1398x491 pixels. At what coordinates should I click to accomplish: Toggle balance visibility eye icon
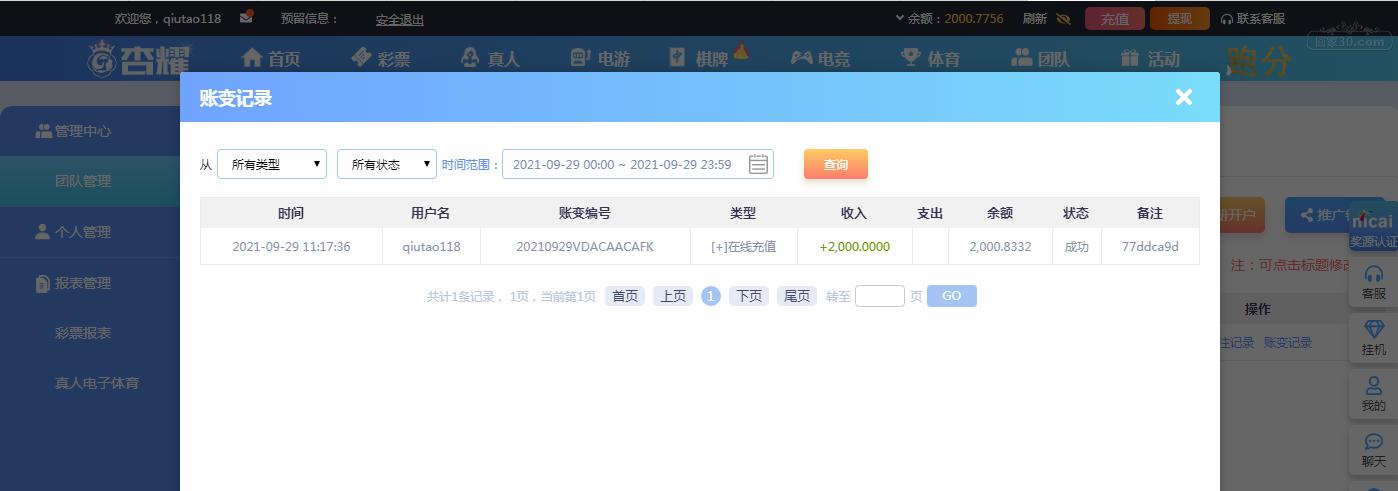pos(1063,19)
